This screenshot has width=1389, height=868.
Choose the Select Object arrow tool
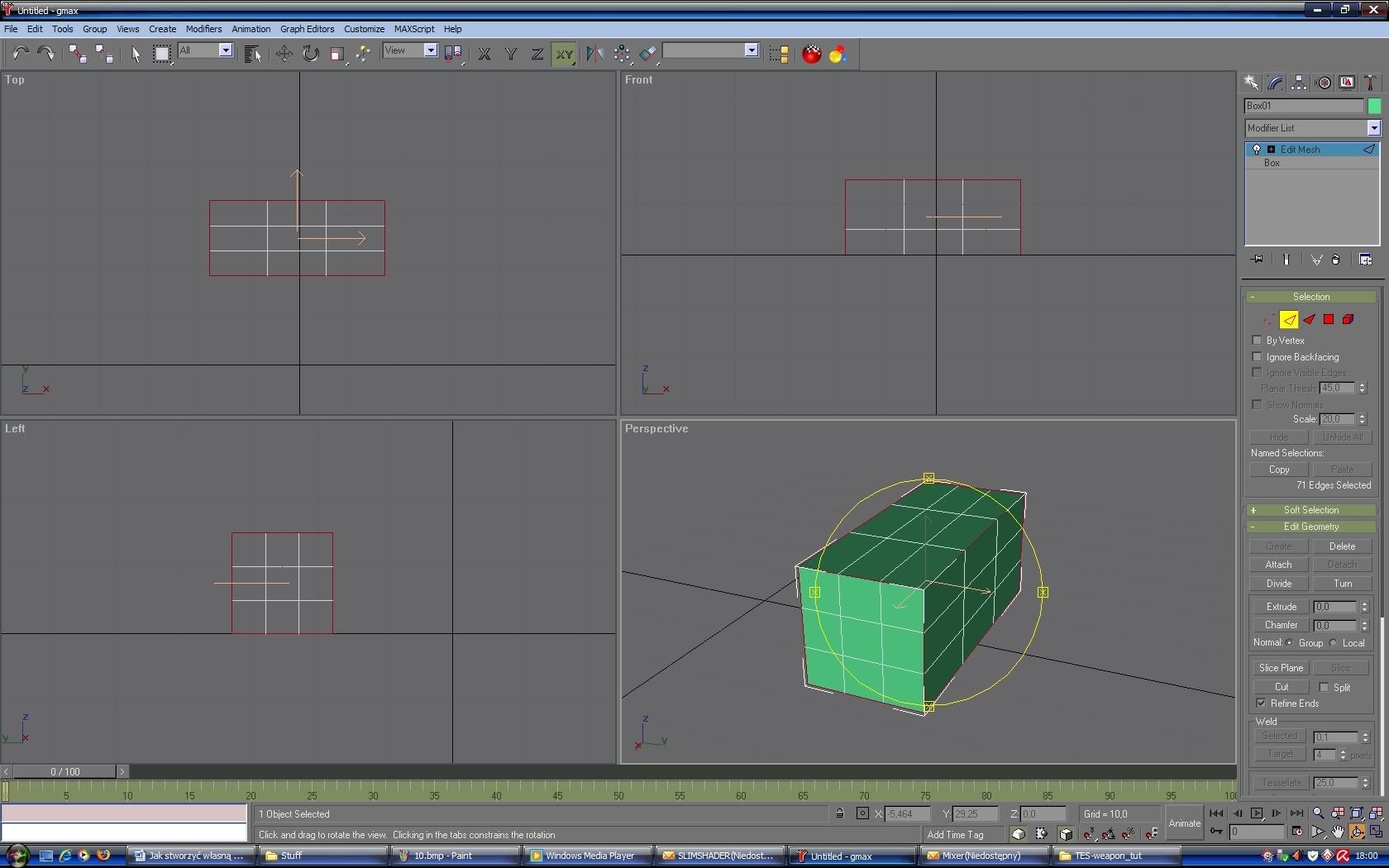(x=136, y=54)
